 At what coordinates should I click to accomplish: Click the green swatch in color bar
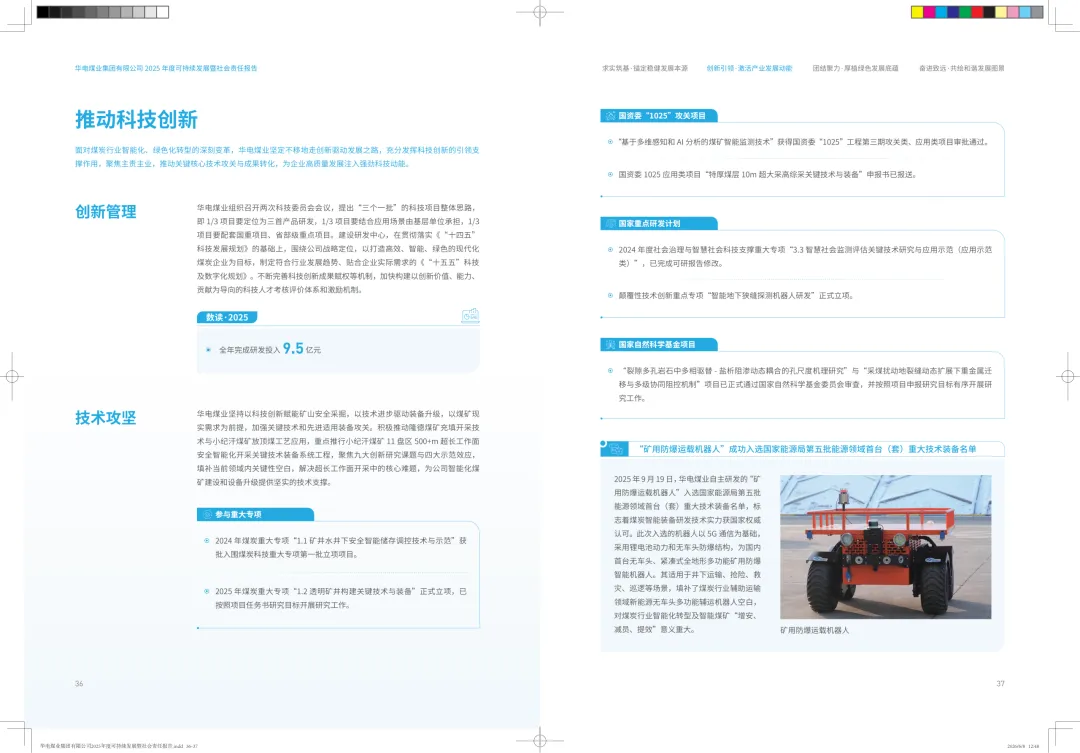pos(965,12)
